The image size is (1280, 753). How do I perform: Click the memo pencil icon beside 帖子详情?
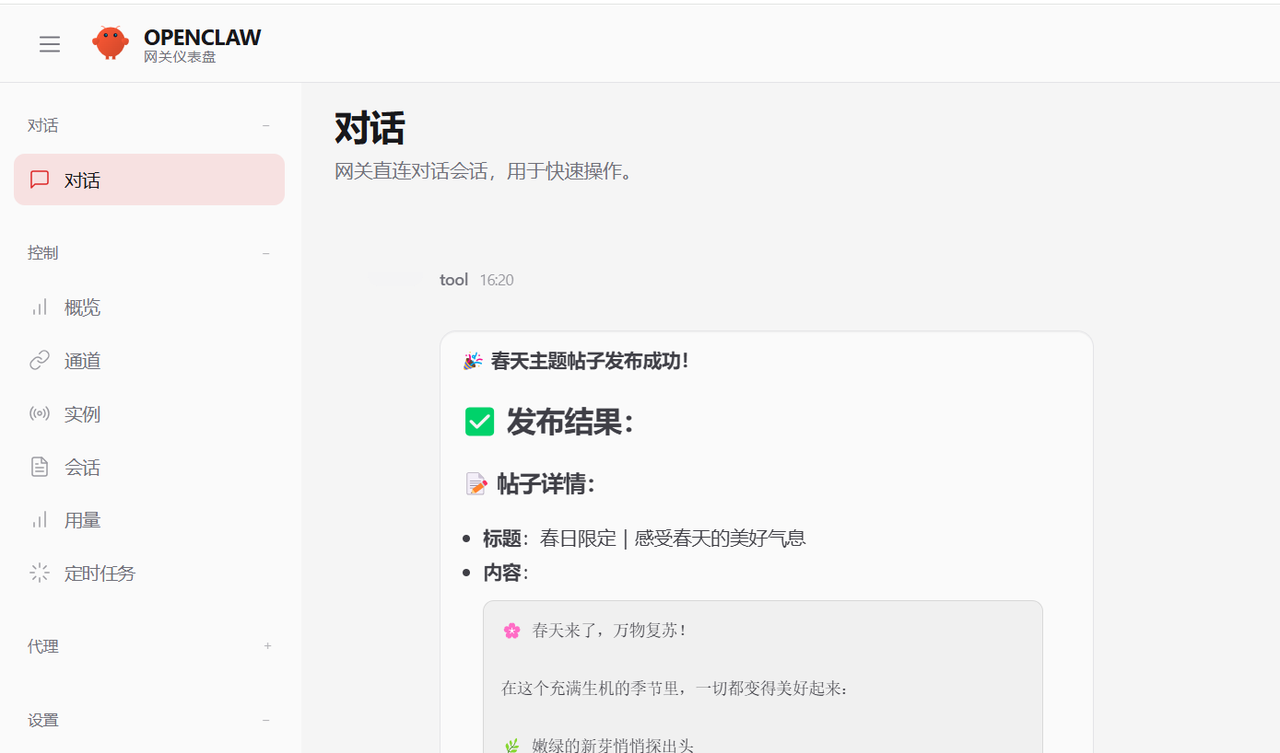coord(476,484)
